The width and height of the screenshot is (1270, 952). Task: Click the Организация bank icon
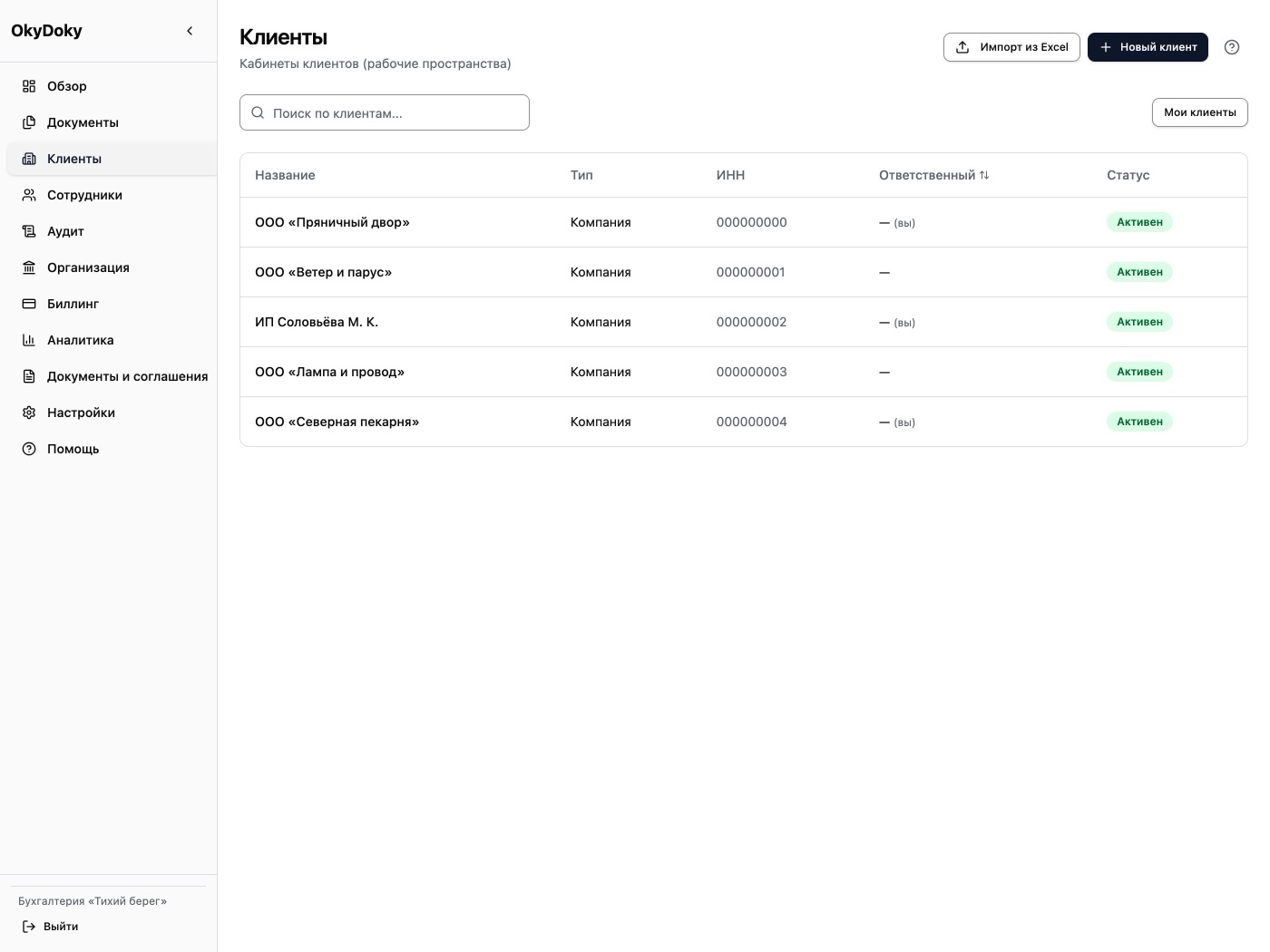(29, 267)
